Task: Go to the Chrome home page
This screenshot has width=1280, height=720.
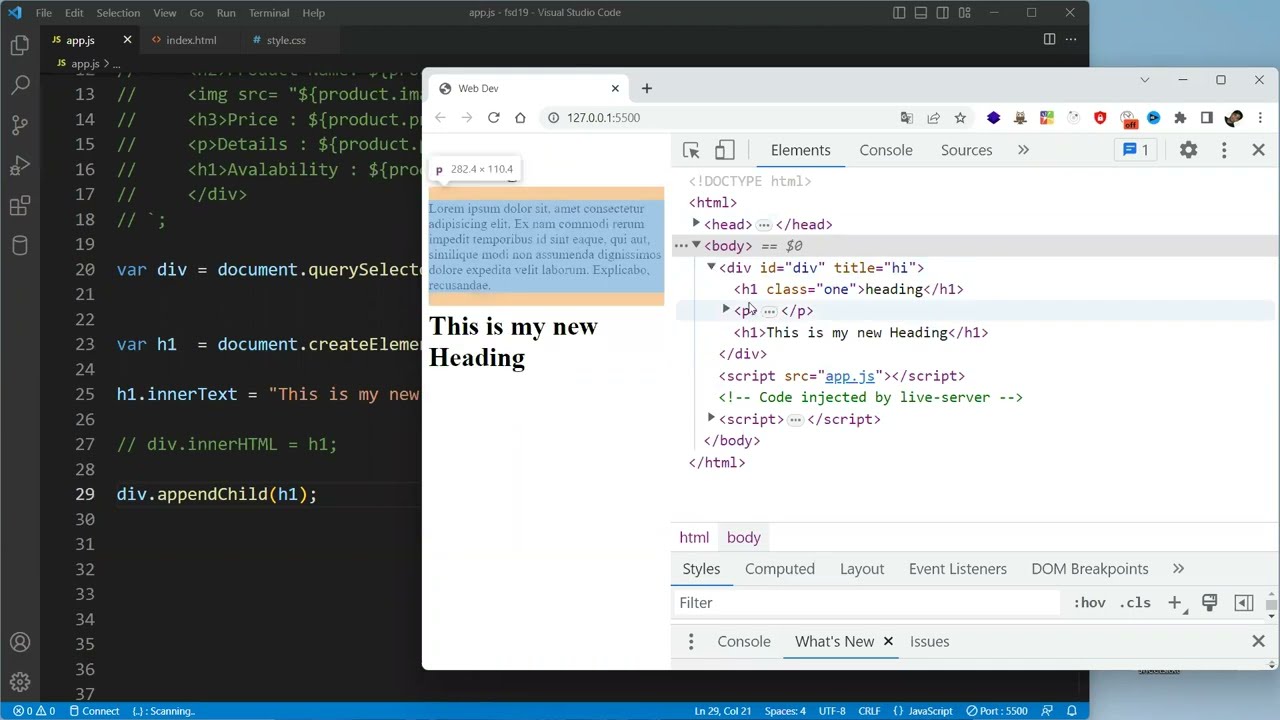Action: pyautogui.click(x=520, y=118)
